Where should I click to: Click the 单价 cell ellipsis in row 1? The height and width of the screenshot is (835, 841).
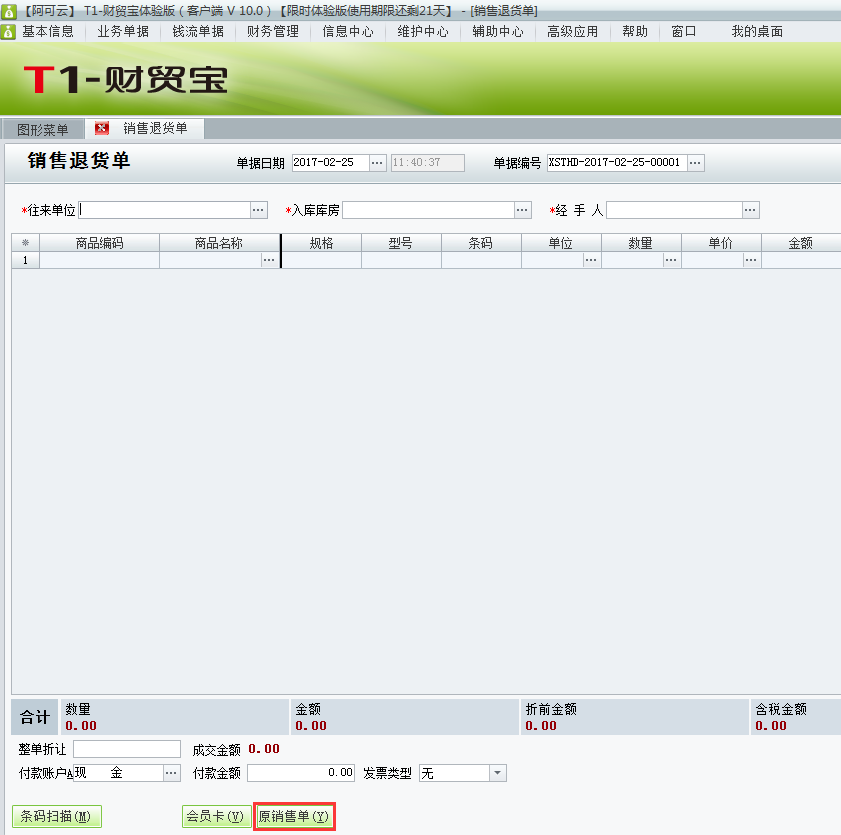(751, 260)
